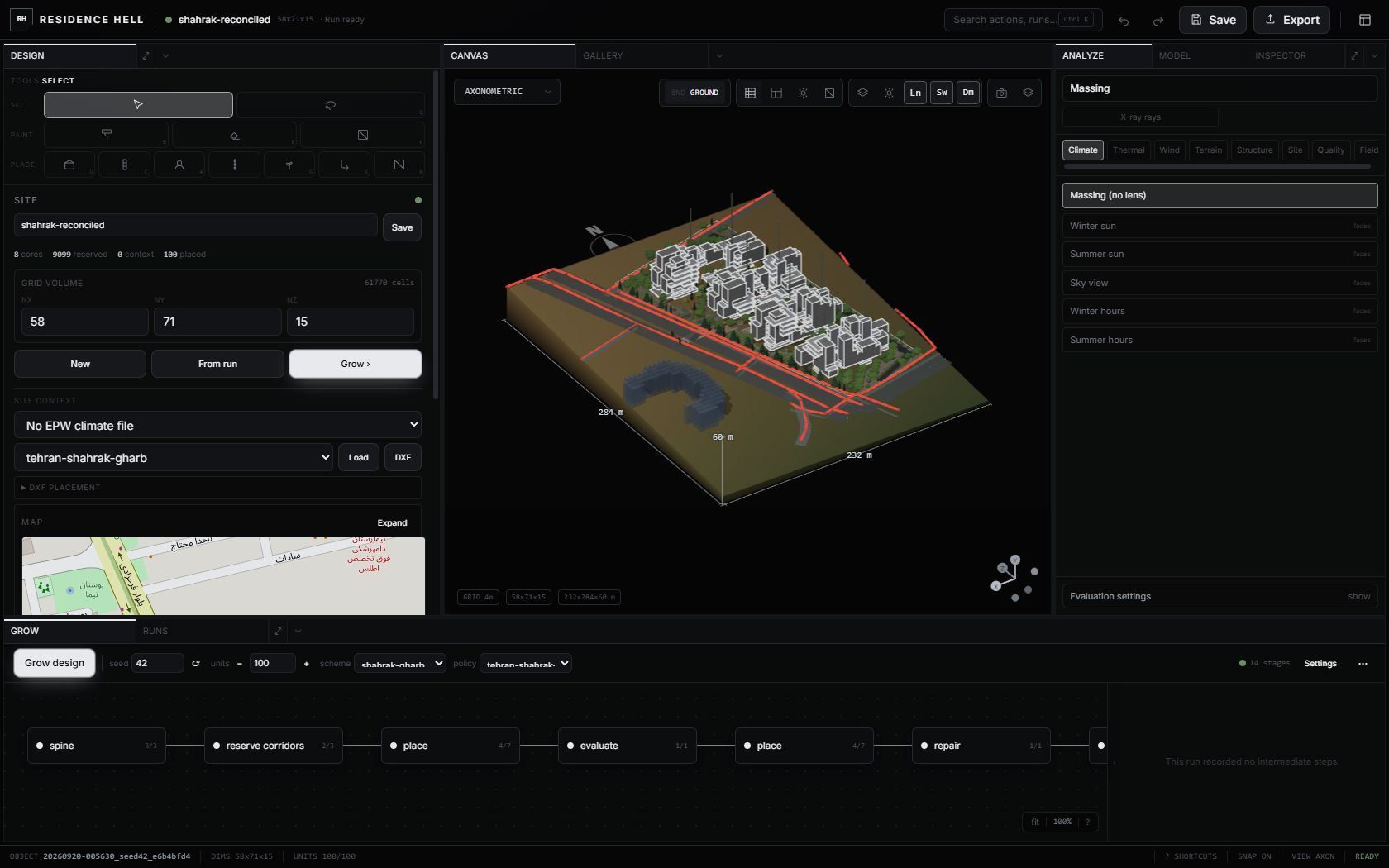Toggle the Sw display button
Image resolution: width=1389 pixels, height=868 pixels.
tap(942, 93)
